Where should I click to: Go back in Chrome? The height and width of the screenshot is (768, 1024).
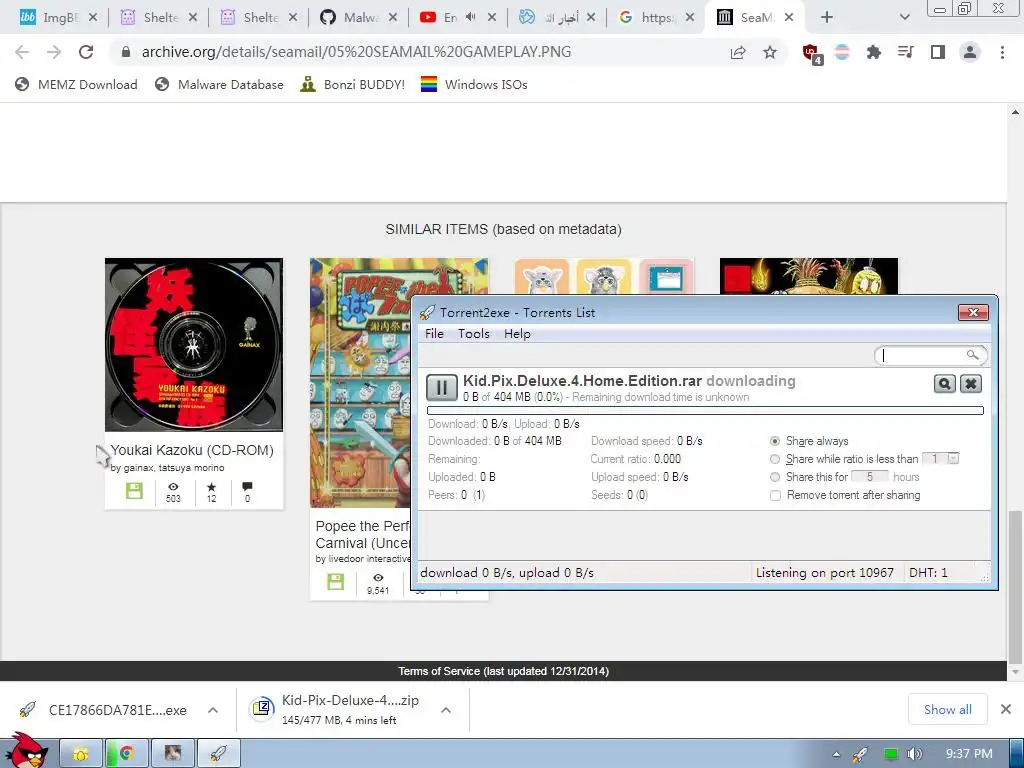click(x=22, y=52)
